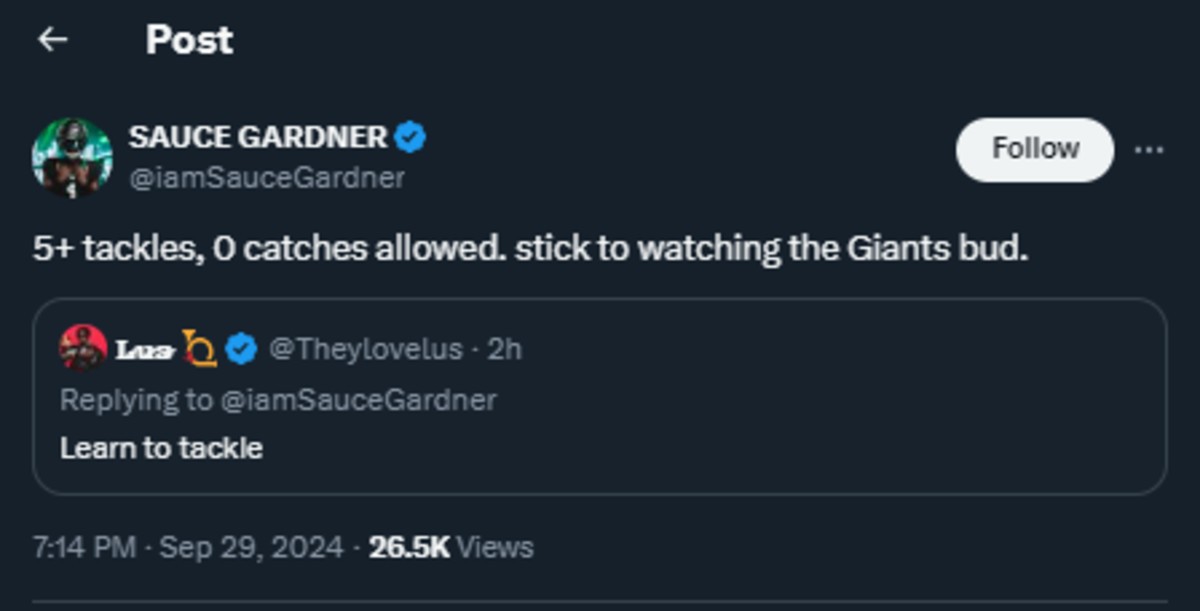Click the Replying to label in quoted post
This screenshot has height=611, width=1200.
click(x=136, y=400)
